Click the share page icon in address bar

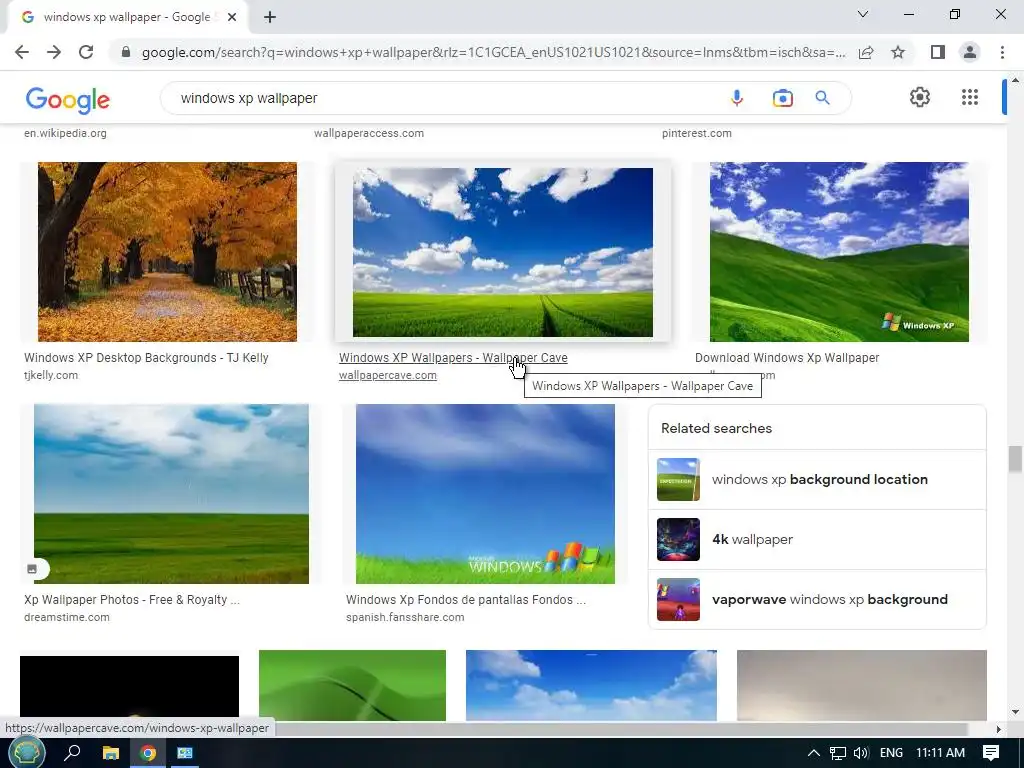point(866,52)
